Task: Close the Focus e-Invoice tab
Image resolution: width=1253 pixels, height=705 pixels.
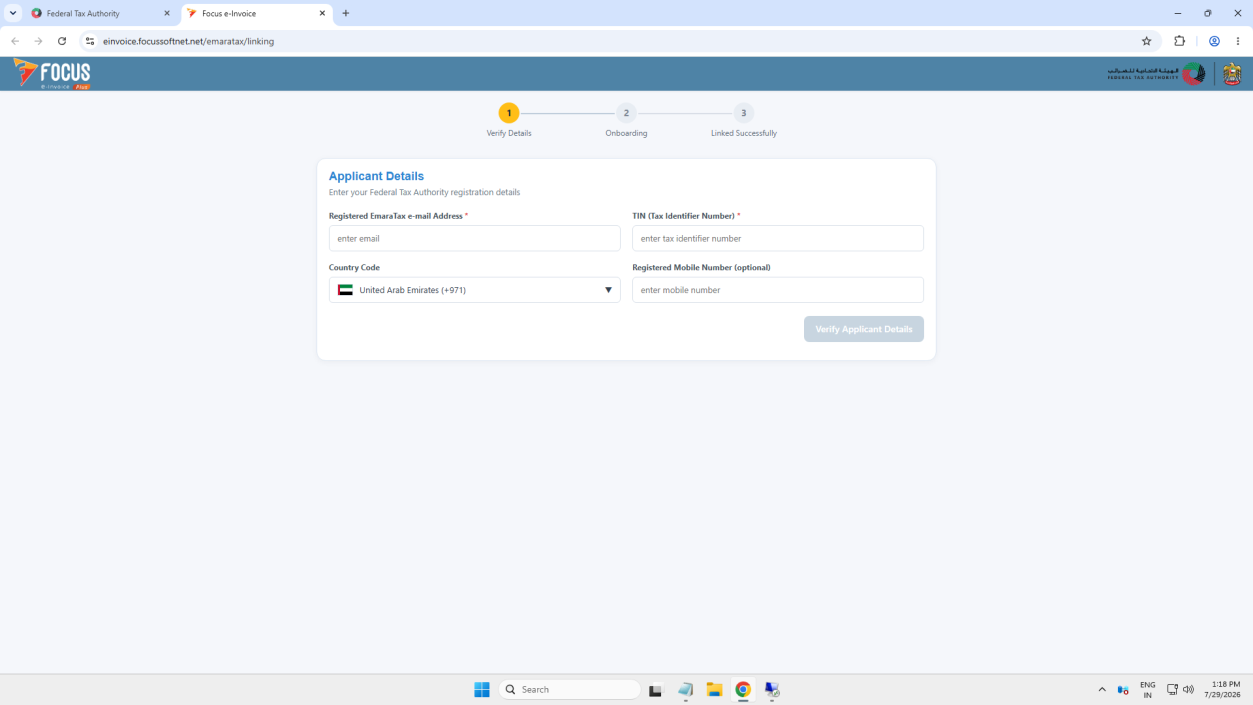Action: [322, 13]
